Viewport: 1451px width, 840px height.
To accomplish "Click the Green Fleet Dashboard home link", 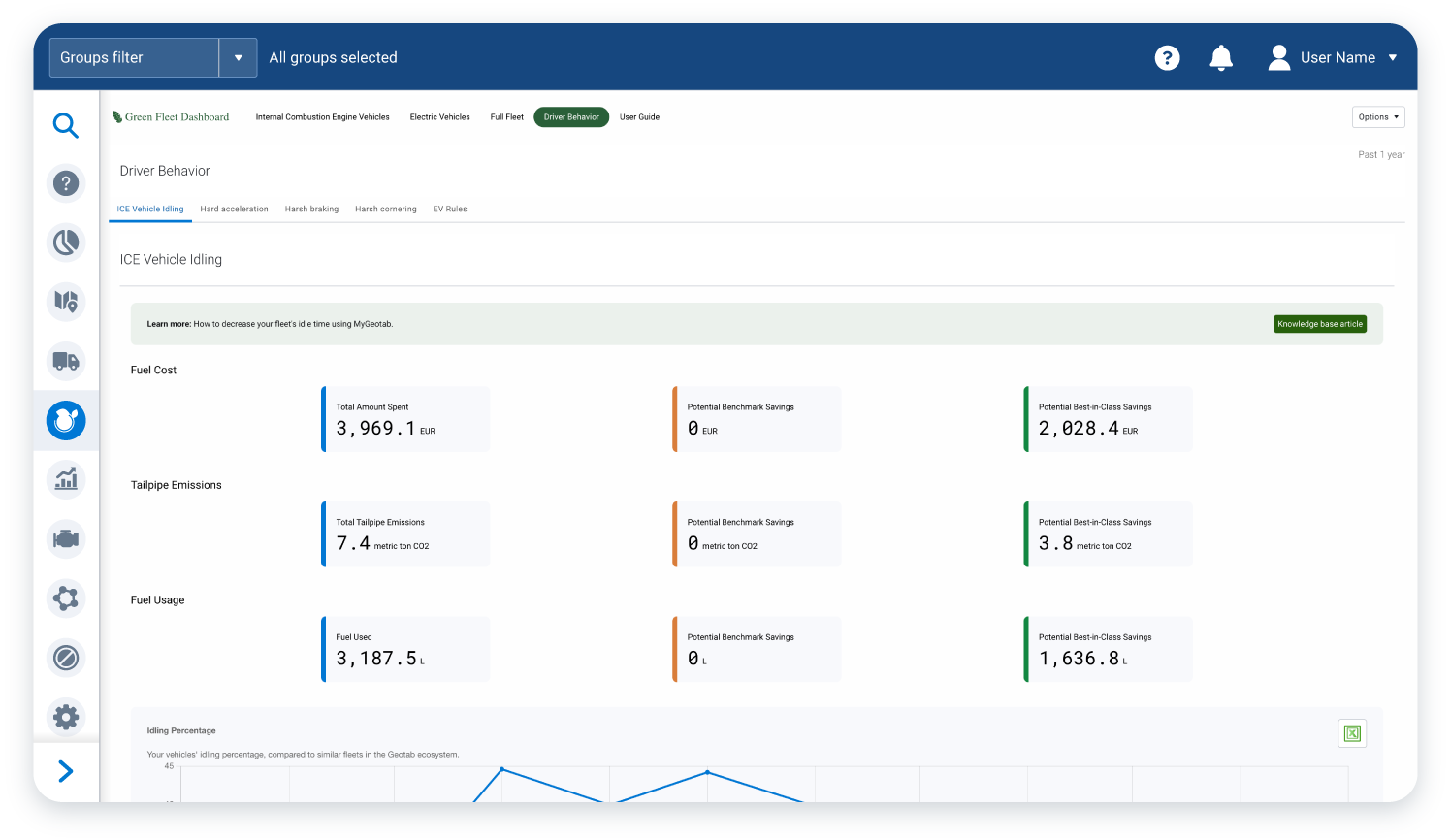I will tap(172, 116).
